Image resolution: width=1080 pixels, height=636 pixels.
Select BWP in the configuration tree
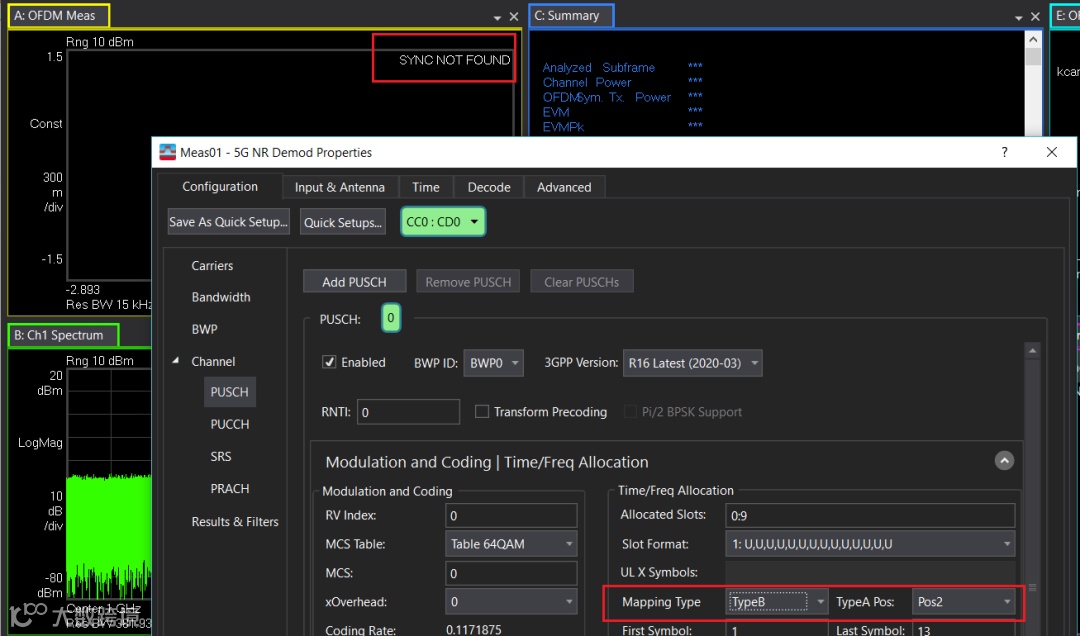pos(205,329)
